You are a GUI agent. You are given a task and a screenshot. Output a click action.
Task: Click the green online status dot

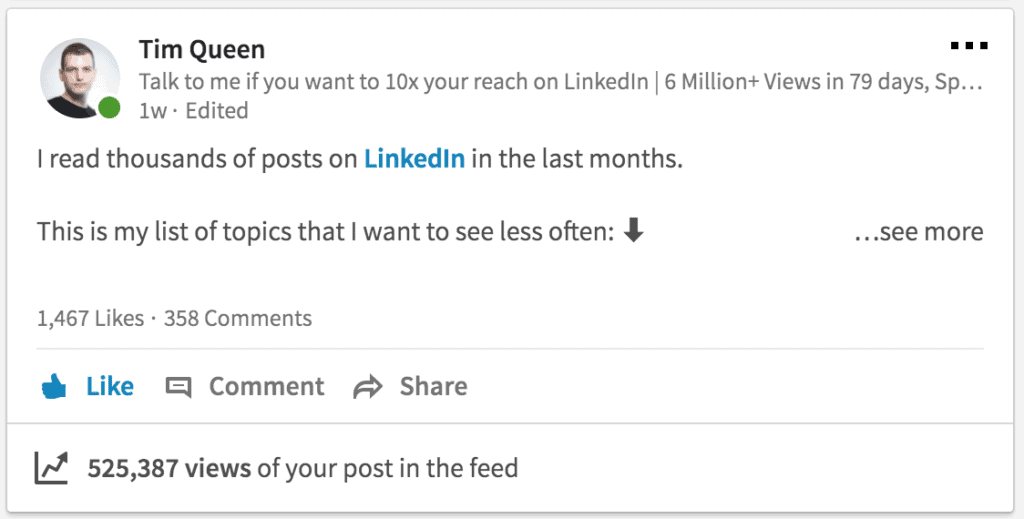tap(109, 108)
